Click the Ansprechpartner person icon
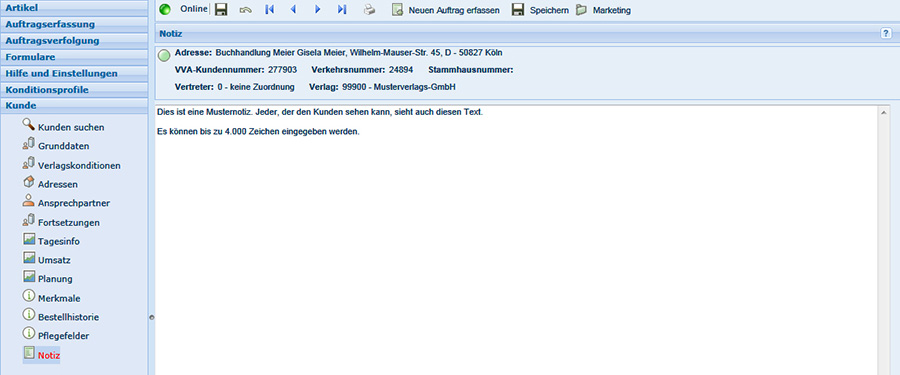Viewport: 900px width, 375px height. pos(29,200)
